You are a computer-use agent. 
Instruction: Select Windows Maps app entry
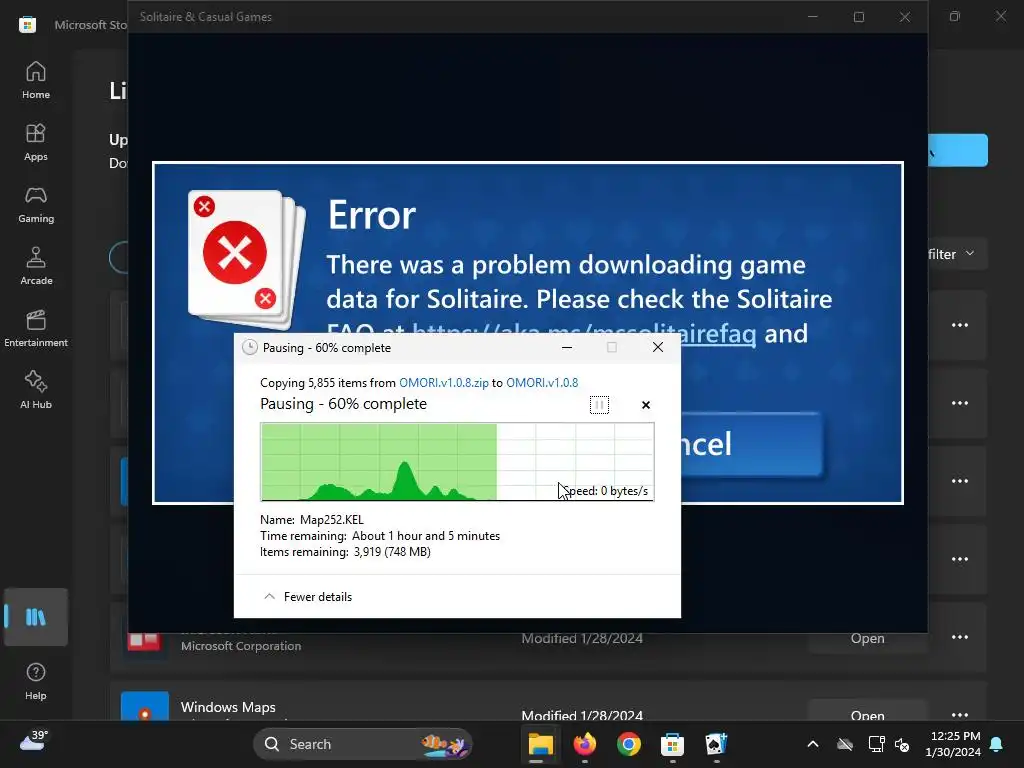click(x=548, y=702)
